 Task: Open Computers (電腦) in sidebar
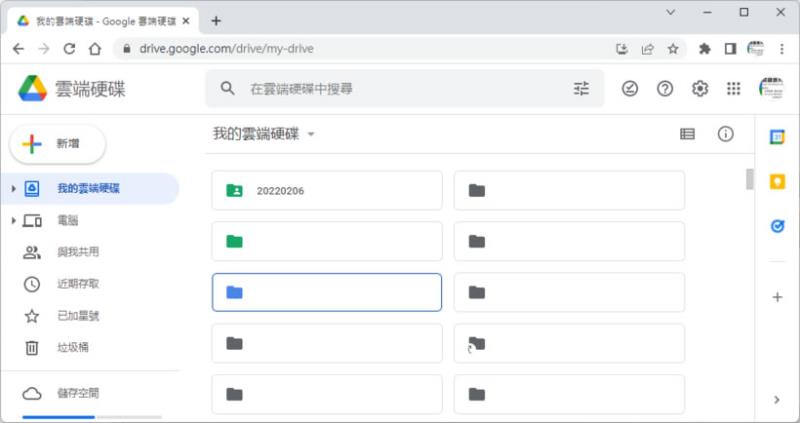pos(67,220)
